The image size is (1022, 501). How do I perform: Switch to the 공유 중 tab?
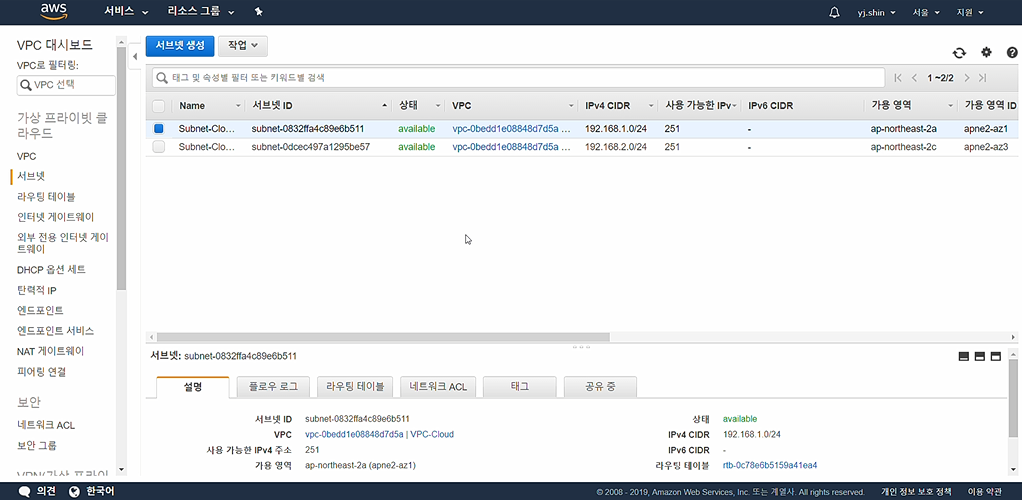click(x=600, y=386)
